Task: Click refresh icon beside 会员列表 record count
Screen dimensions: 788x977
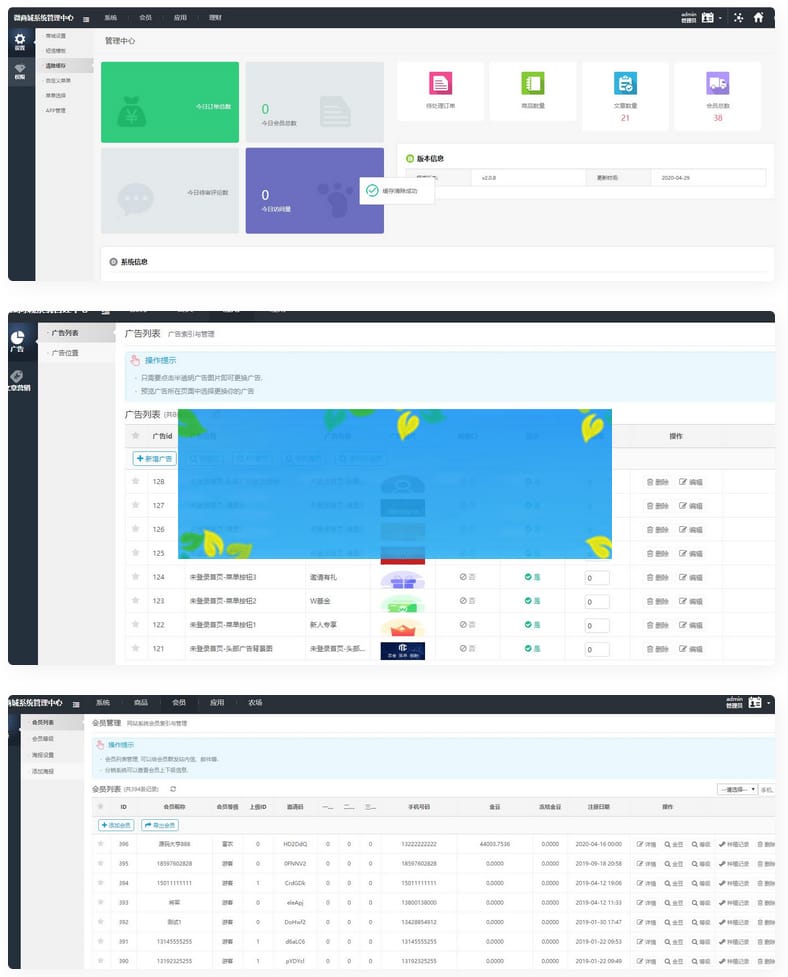Action: point(173,789)
